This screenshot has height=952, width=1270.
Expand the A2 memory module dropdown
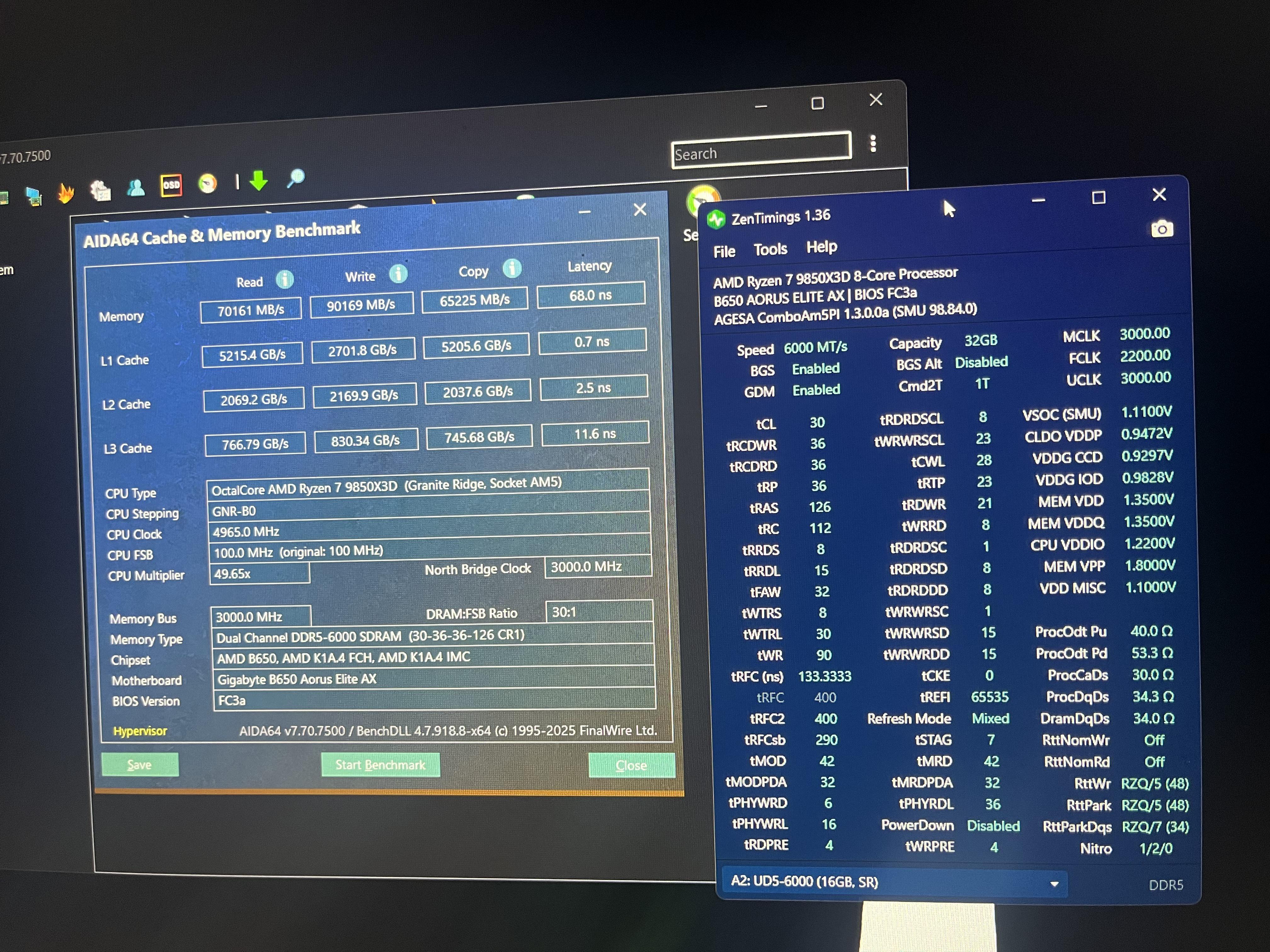coord(1054,884)
